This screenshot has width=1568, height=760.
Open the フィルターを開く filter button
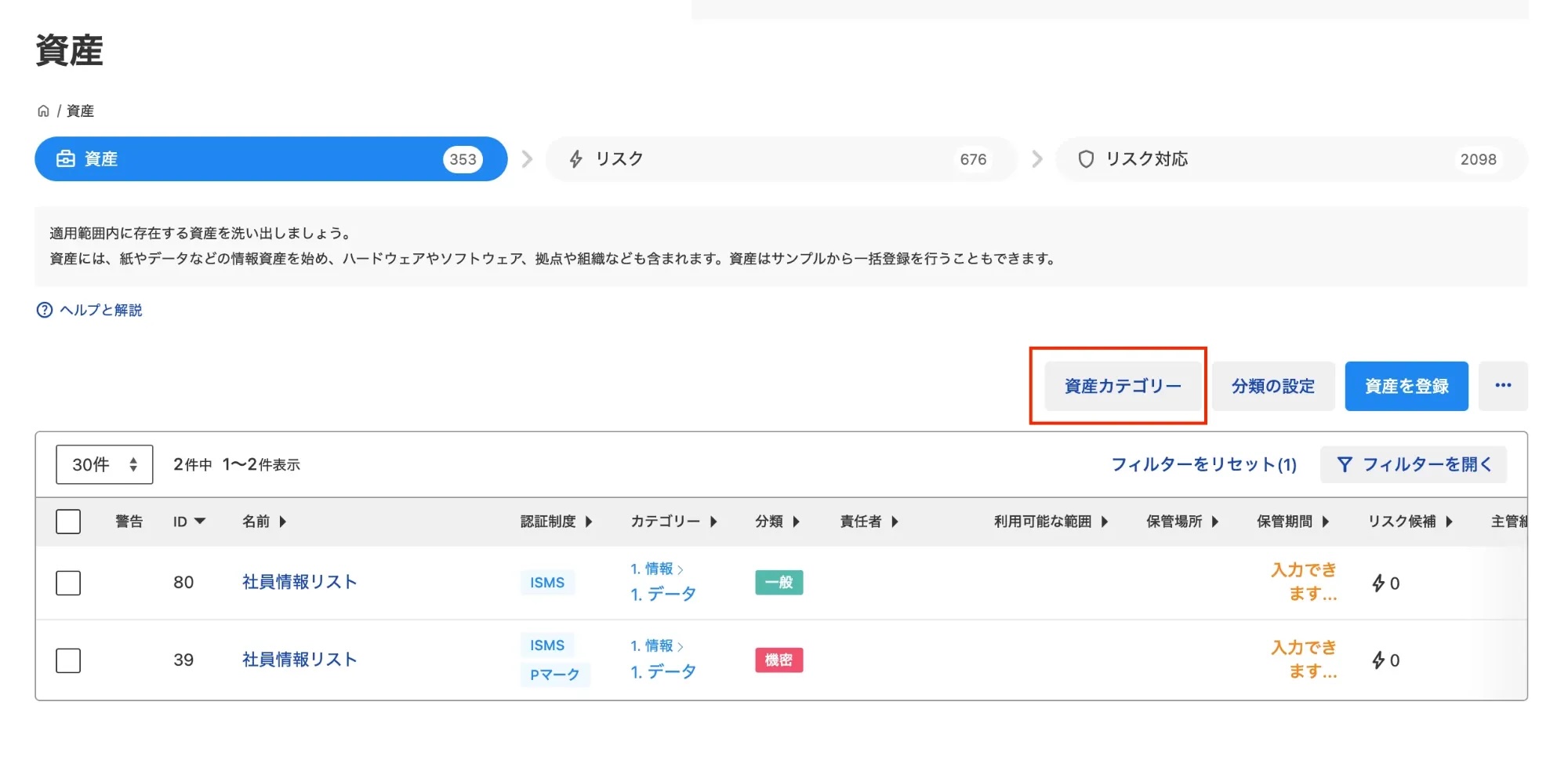pos(1414,464)
